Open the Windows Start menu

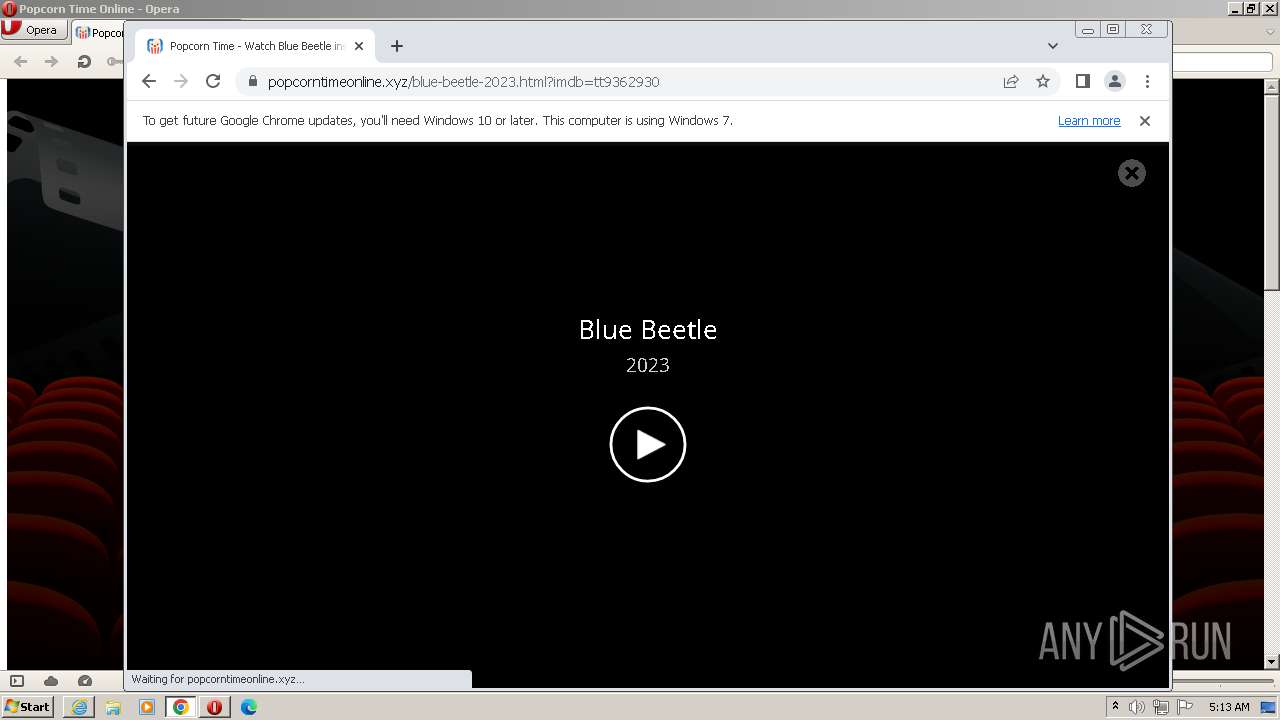27,706
